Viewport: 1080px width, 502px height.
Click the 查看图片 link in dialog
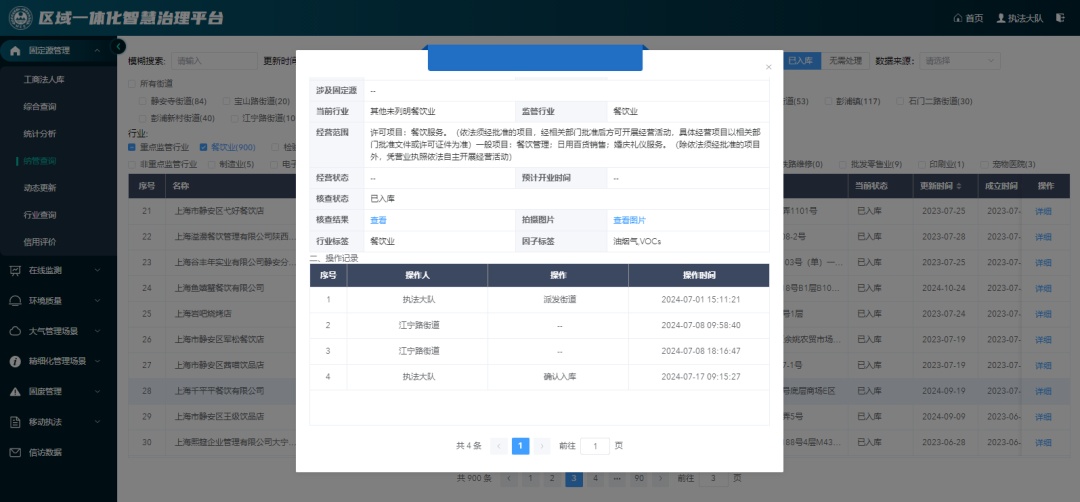coord(629,220)
